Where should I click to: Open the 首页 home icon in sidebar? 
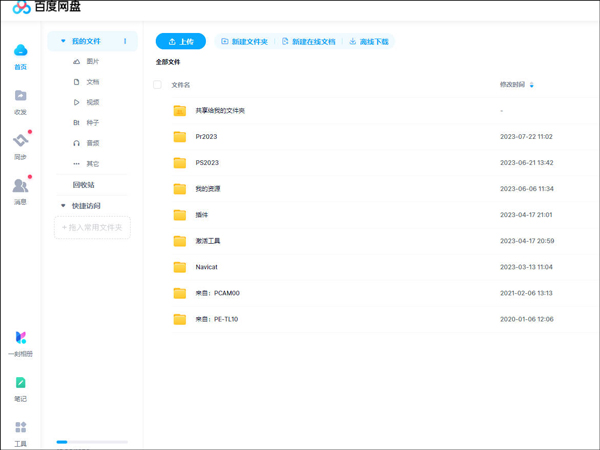[x=20, y=51]
